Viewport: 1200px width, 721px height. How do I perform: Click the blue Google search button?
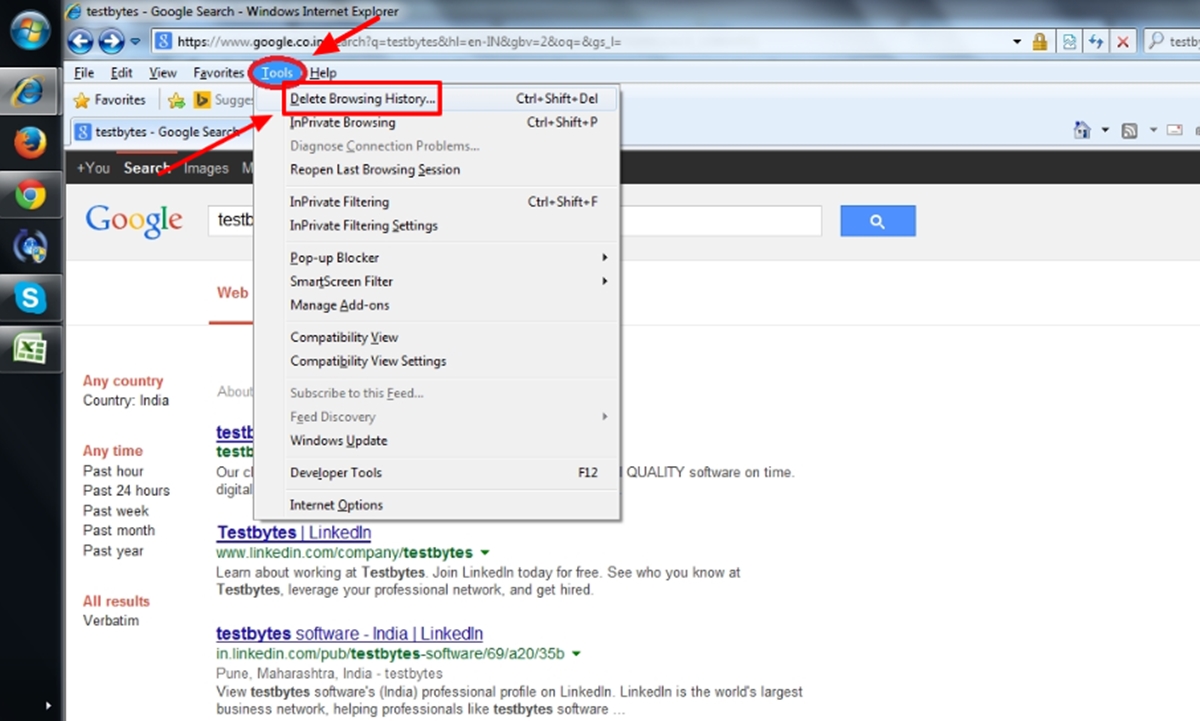point(878,221)
